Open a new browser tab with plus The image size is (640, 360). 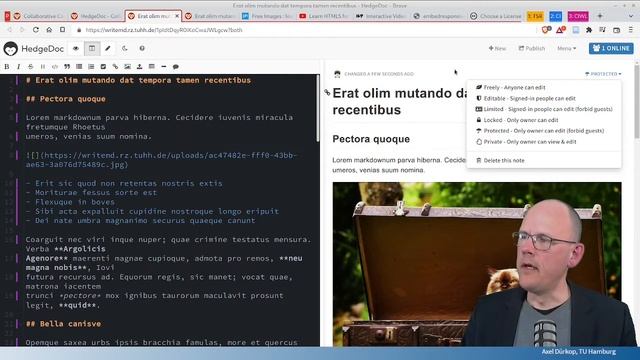tap(600, 16)
